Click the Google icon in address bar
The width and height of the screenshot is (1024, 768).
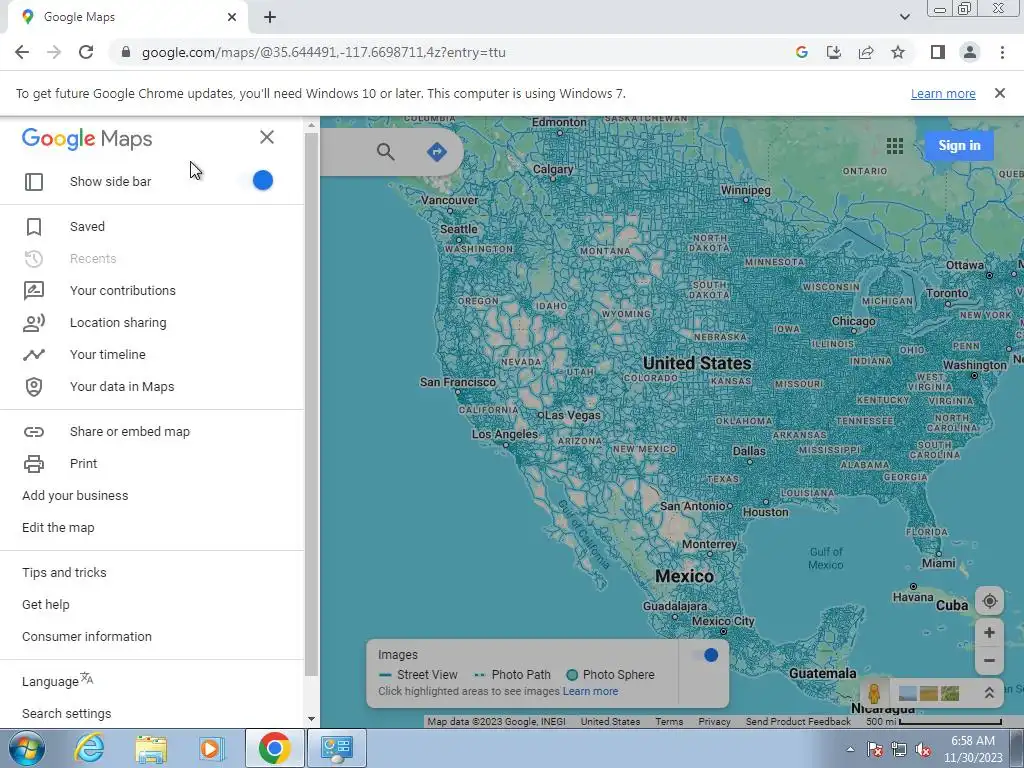coord(802,52)
